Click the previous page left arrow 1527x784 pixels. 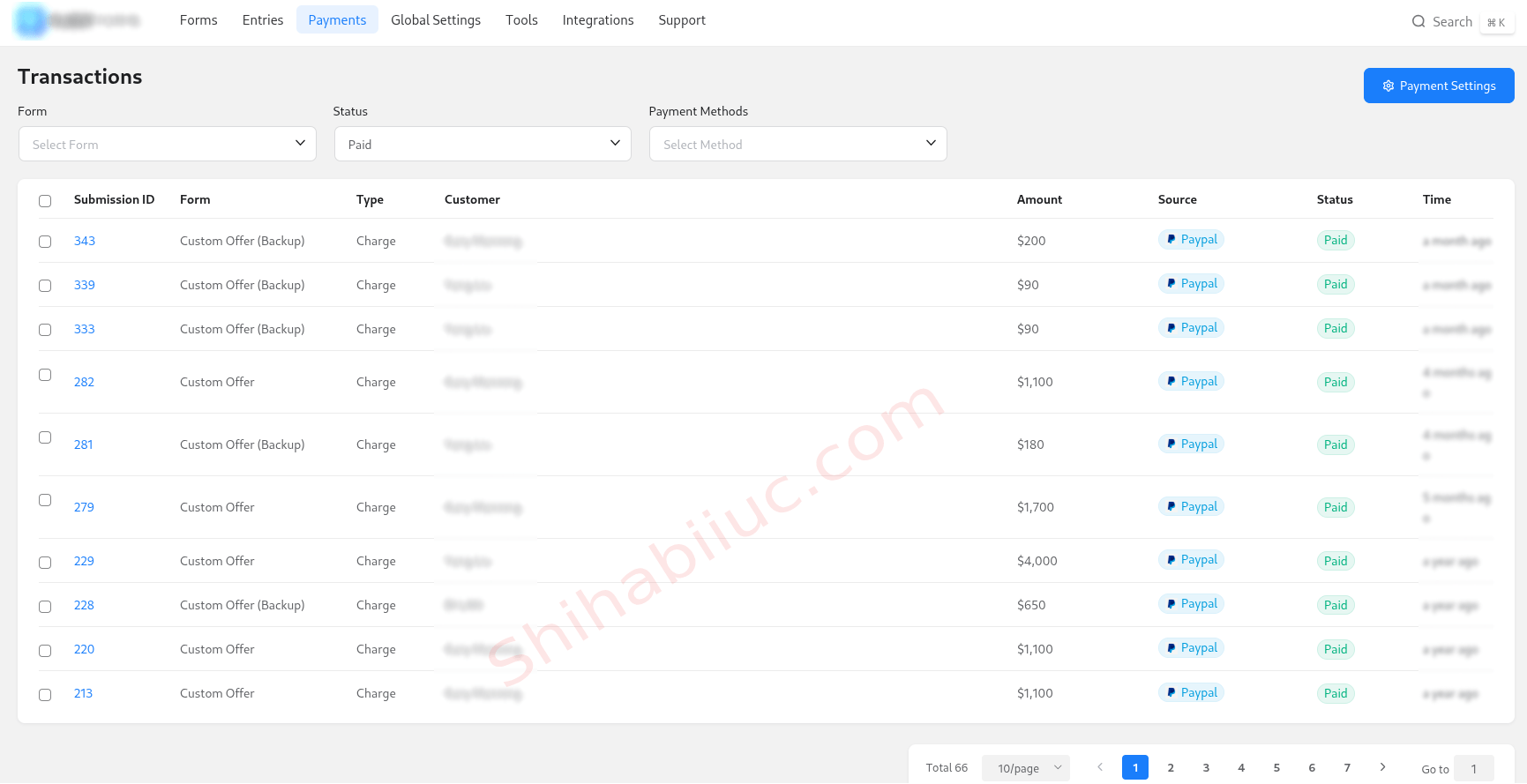pyautogui.click(x=1100, y=767)
